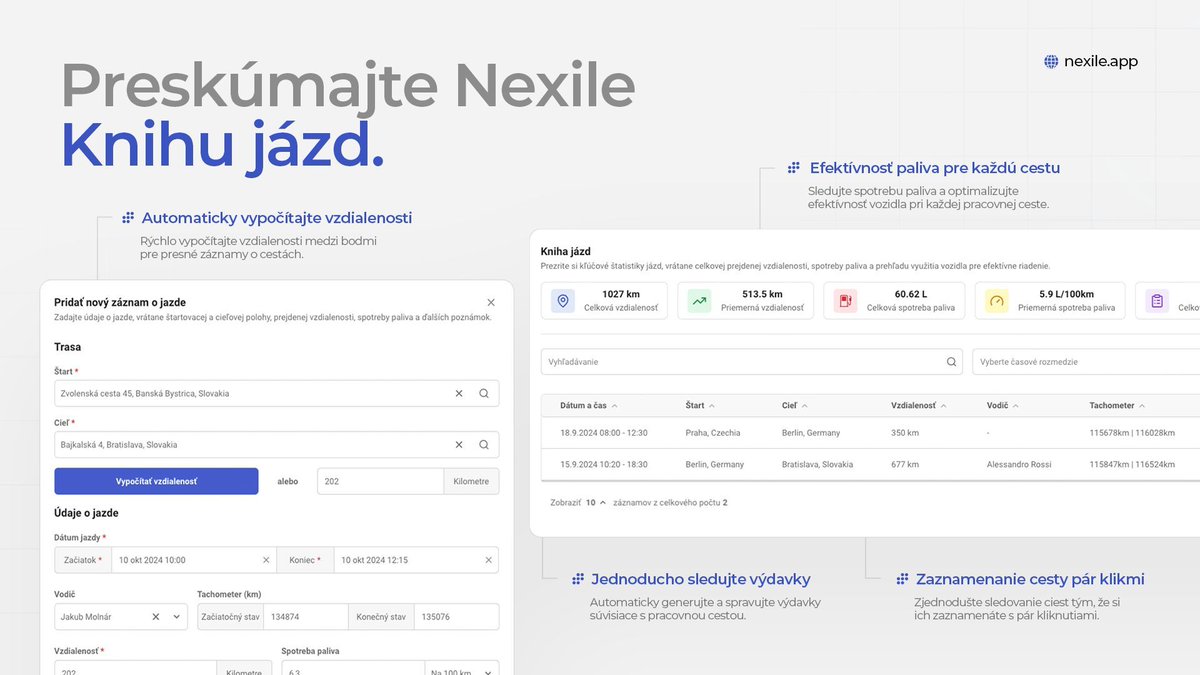Click the fuel pump icon for Celková spotreba paliva
1200x675 pixels.
pos(846,301)
